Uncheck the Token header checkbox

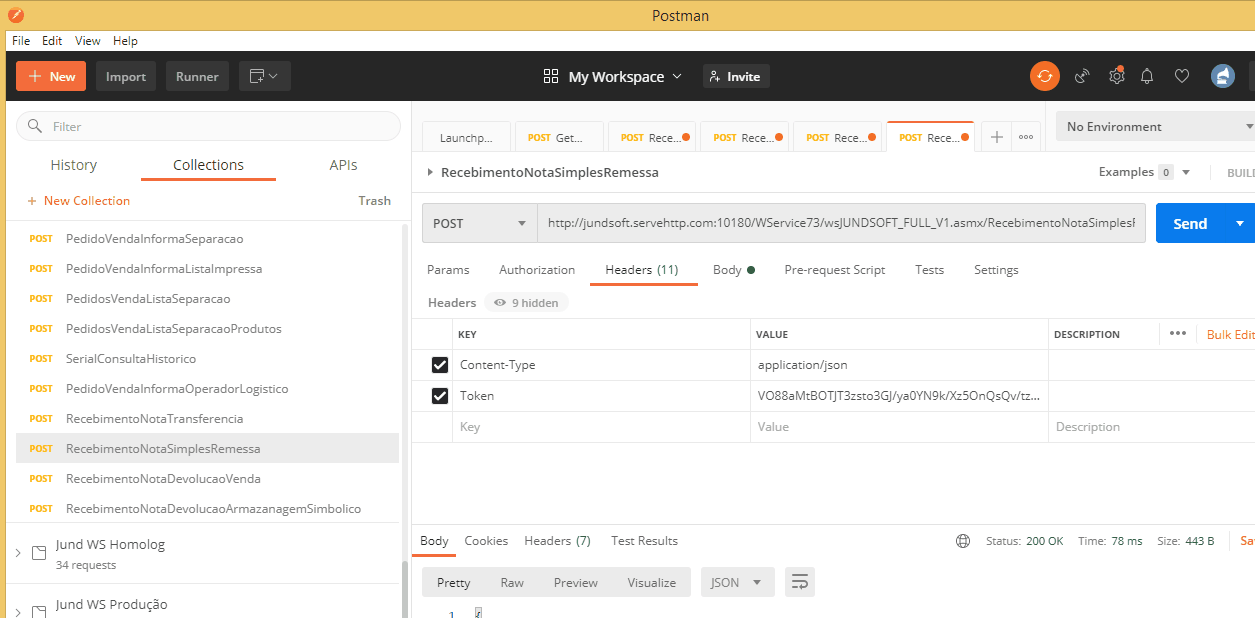click(x=439, y=396)
